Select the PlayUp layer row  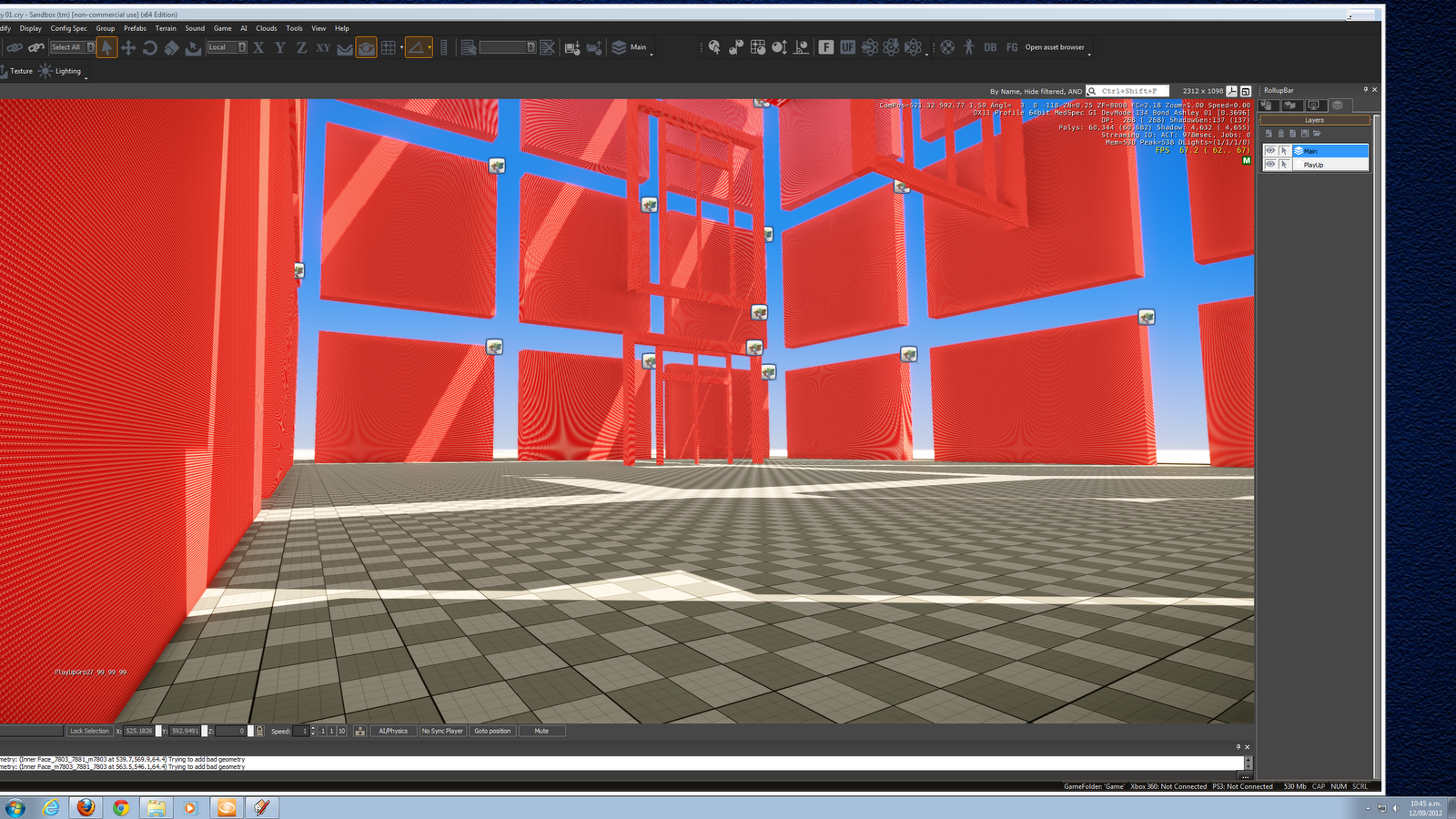pyautogui.click(x=1315, y=165)
